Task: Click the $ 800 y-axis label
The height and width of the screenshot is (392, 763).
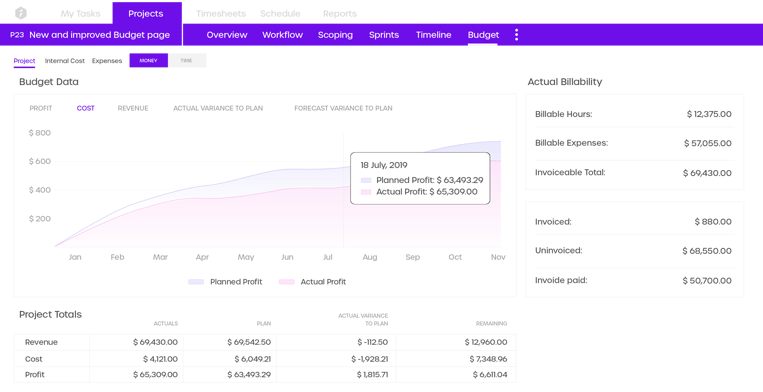Action: point(40,133)
